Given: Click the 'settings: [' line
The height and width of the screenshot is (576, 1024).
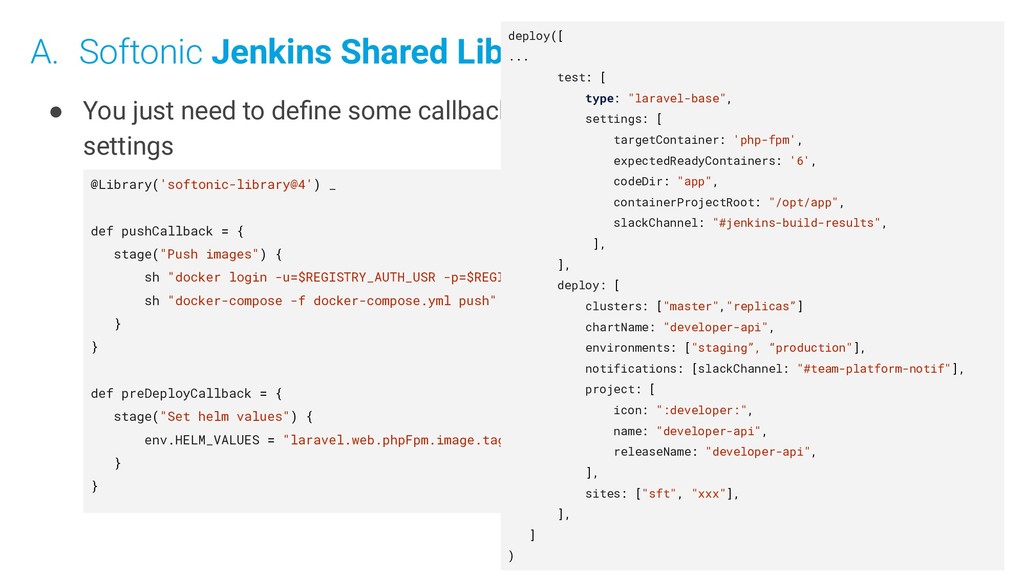Looking at the screenshot, I should pos(624,120).
